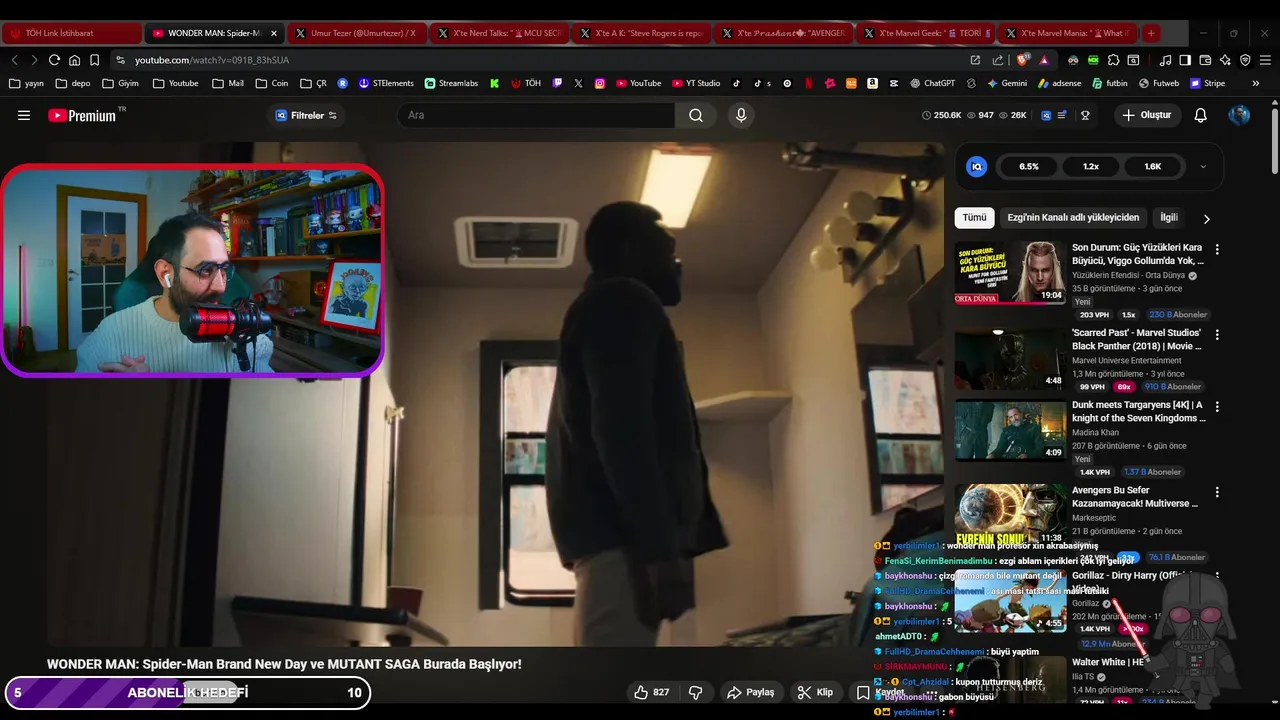Open Son Durum Güç Yüzükleri video thumbnail

pos(1010,272)
